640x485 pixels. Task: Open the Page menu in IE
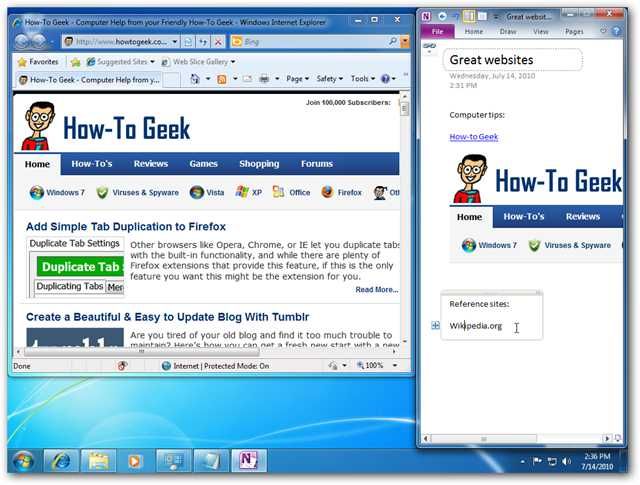pos(297,79)
